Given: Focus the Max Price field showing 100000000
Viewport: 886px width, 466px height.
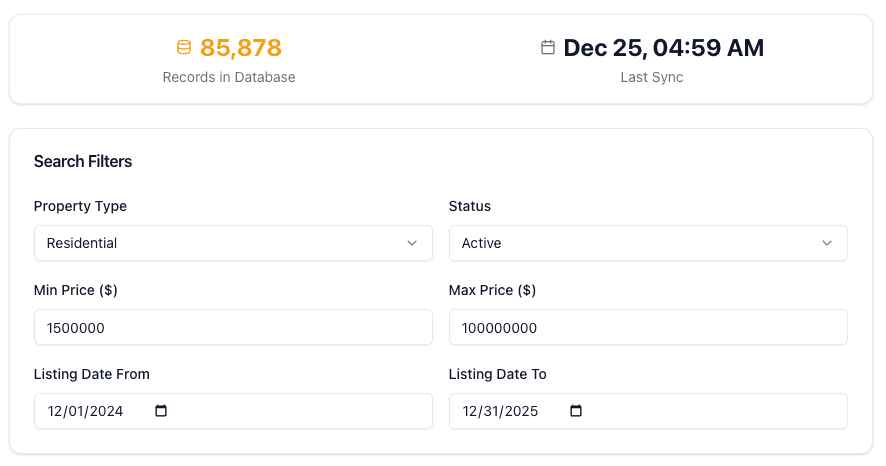Looking at the screenshot, I should (x=648, y=328).
